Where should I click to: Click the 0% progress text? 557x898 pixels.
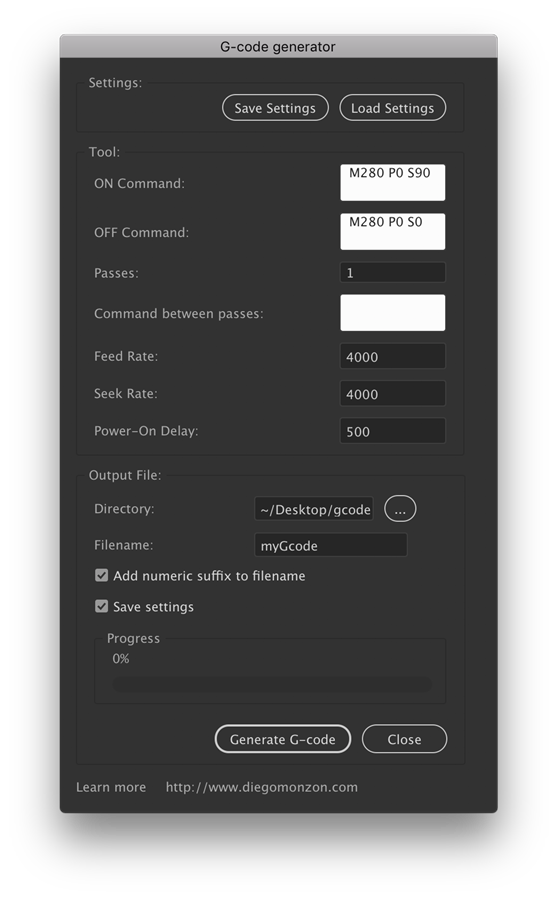[x=121, y=659]
